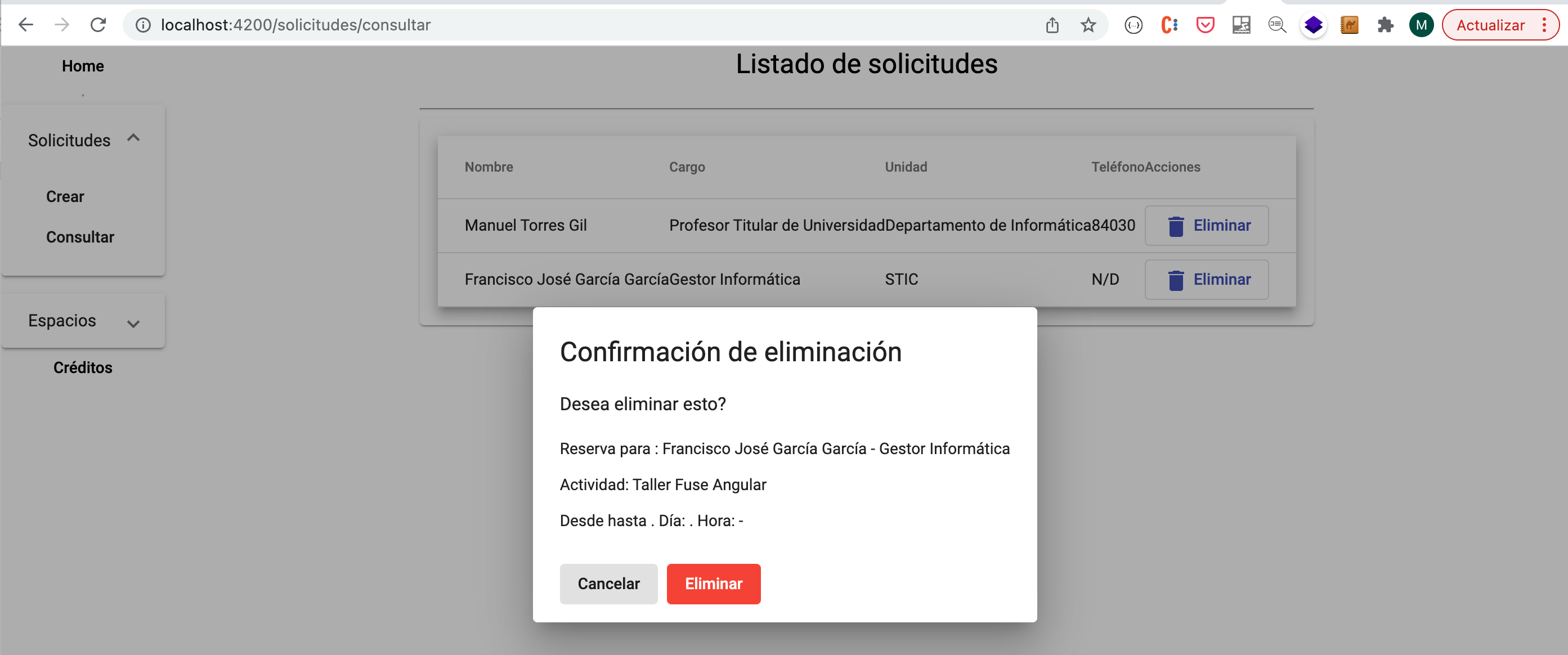Viewport: 1568px width, 655px height.
Task: Go back with the browser back arrow
Action: [25, 25]
